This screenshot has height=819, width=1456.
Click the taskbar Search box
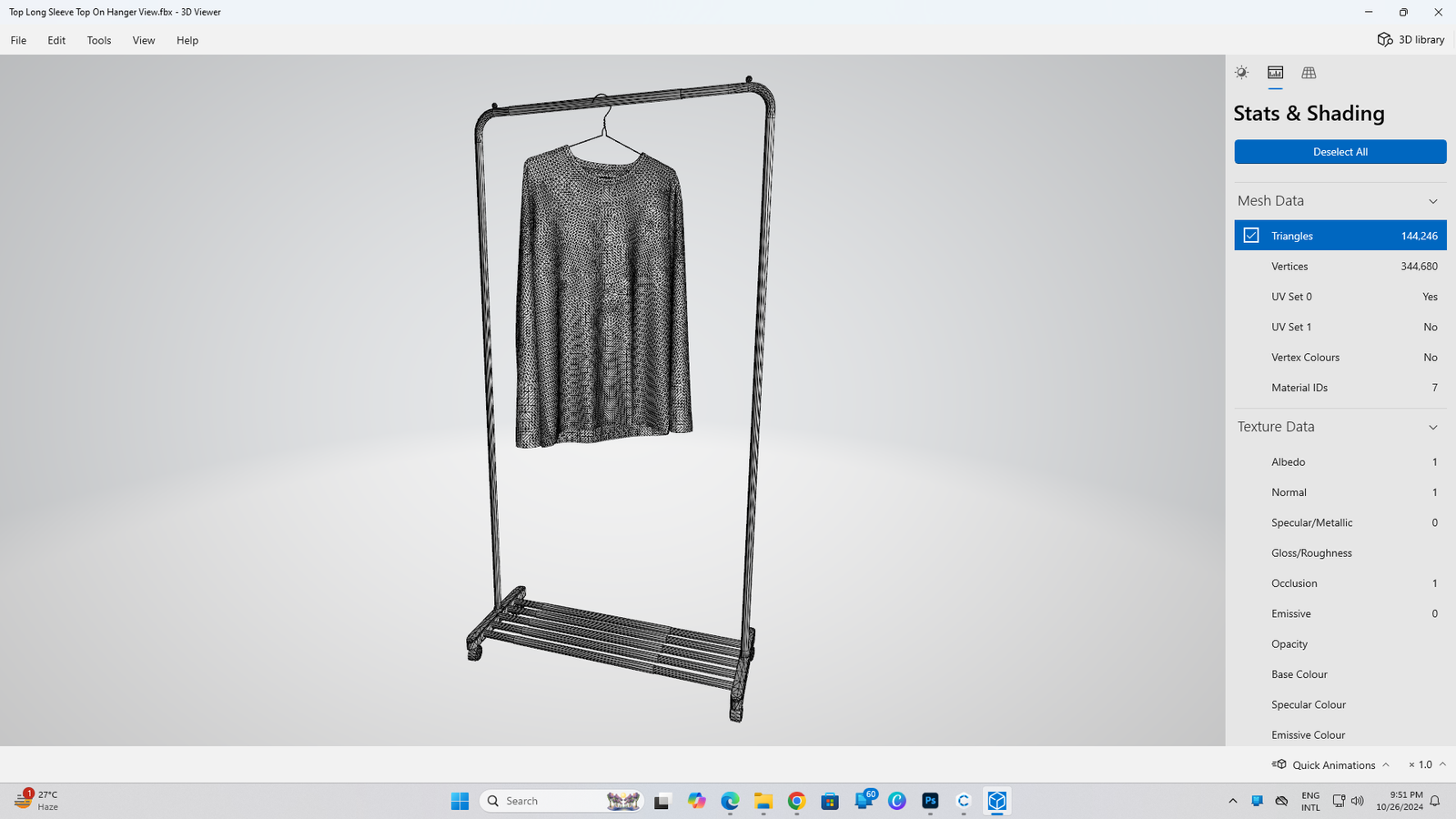562,801
